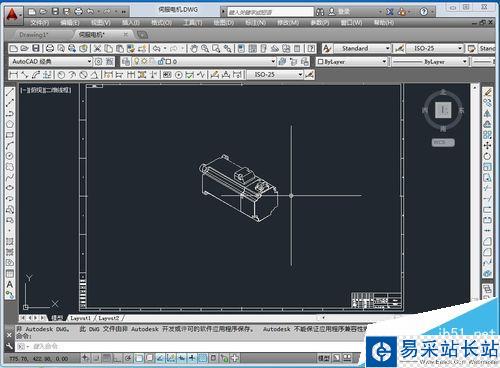This screenshot has width=500, height=368.
Task: Click the Linear dimension tool
Action: (x=14, y=75)
